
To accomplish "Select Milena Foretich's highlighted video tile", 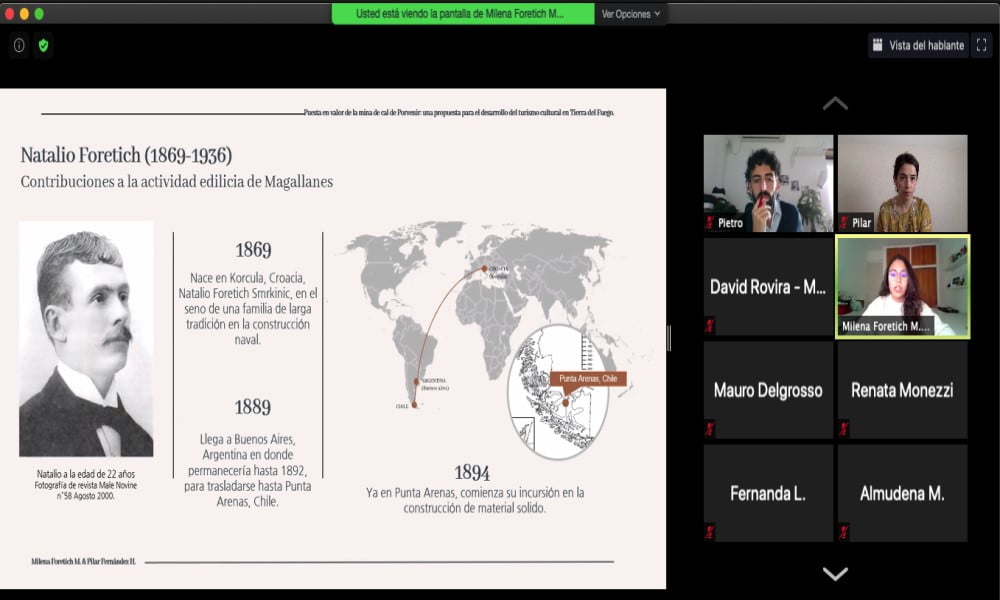I will tap(902, 285).
